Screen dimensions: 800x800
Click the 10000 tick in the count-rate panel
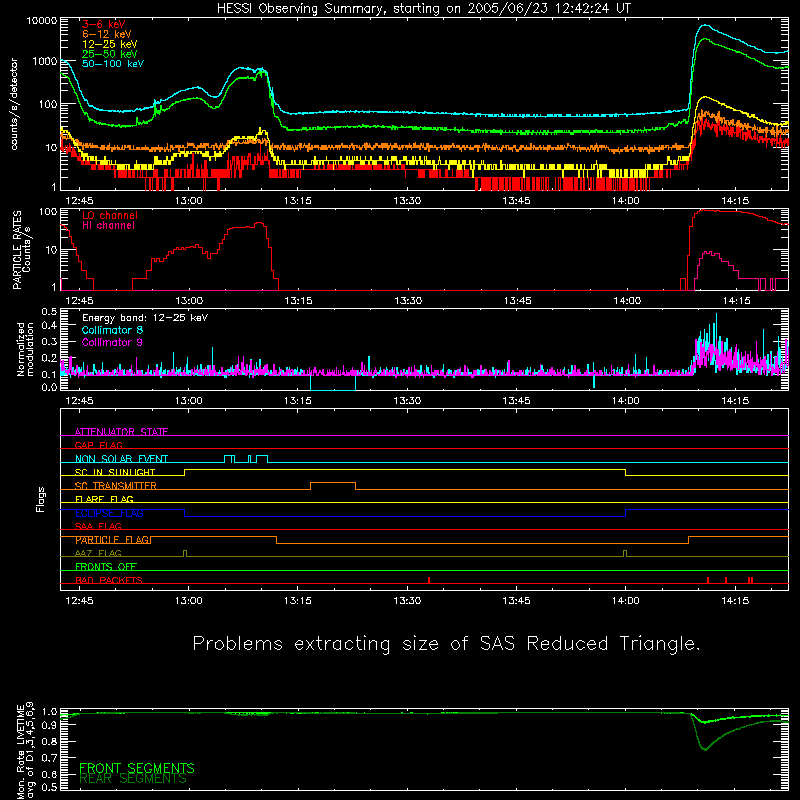[x=42, y=21]
